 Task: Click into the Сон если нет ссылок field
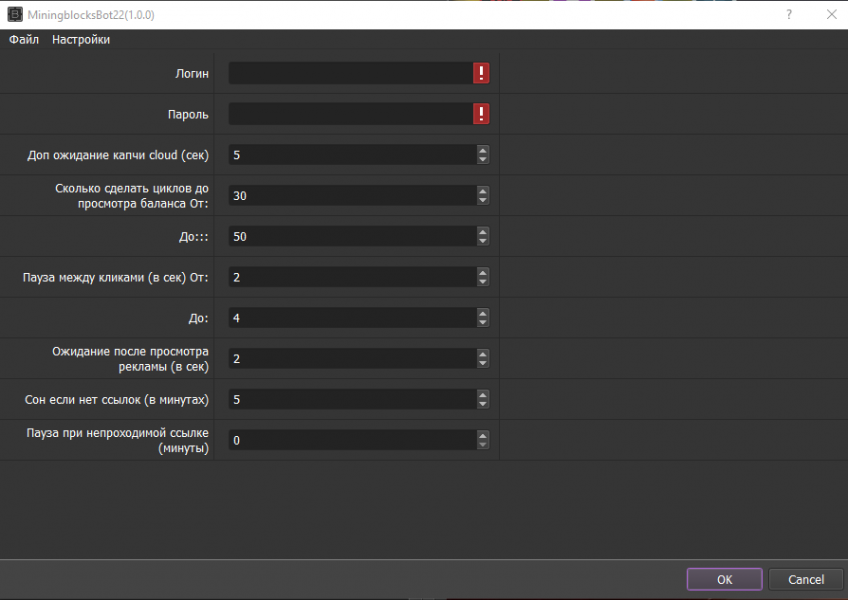[353, 399]
